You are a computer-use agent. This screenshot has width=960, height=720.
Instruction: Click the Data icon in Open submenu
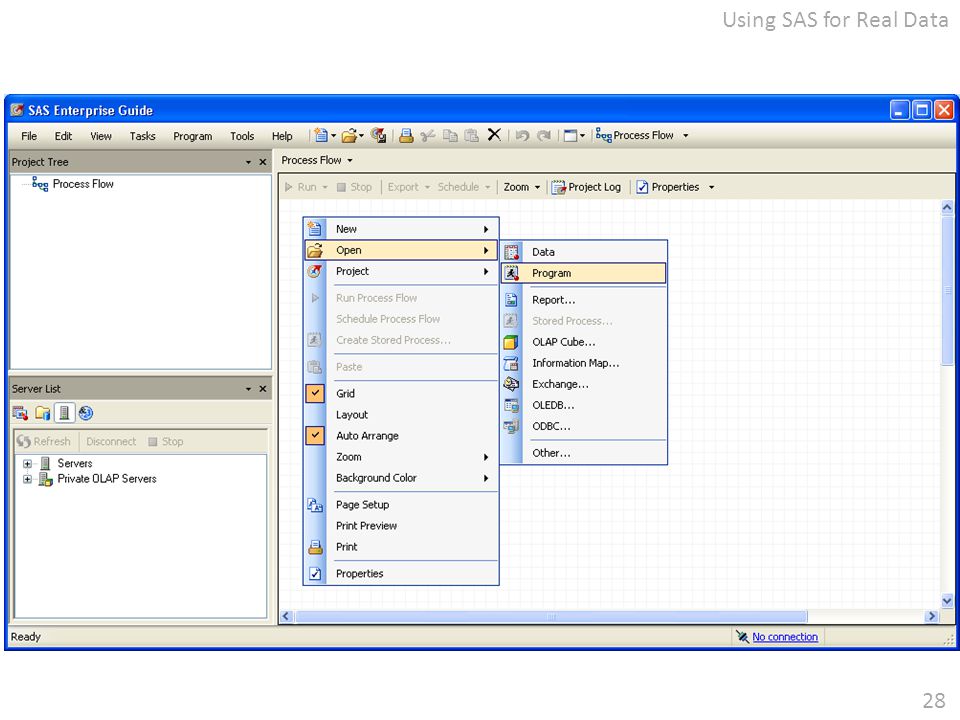coord(511,252)
